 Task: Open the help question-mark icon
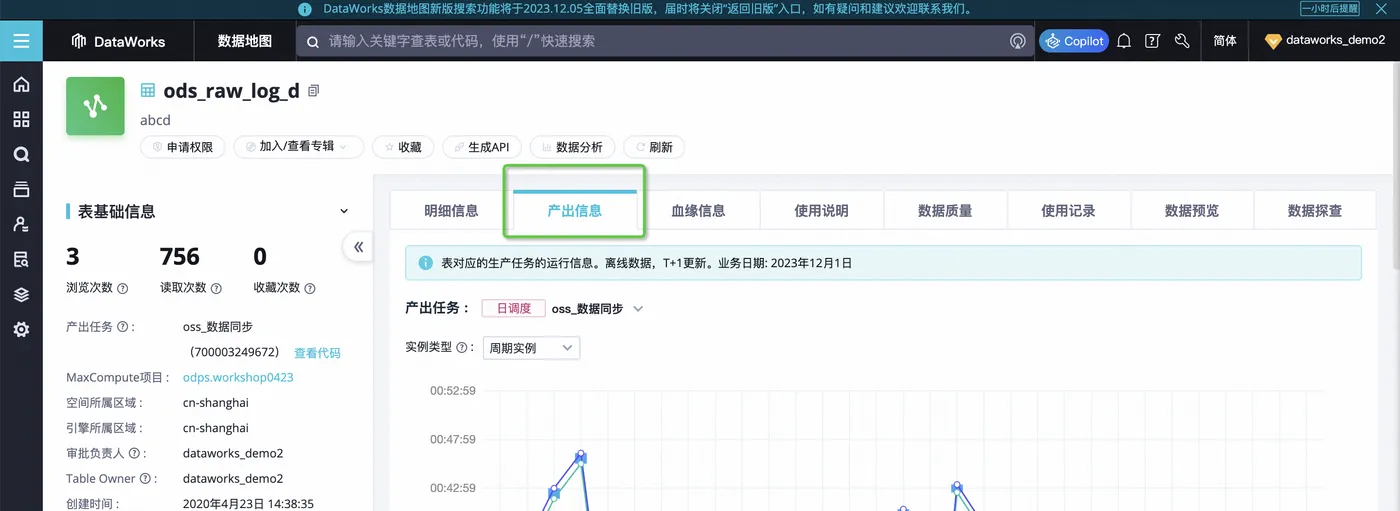tap(1152, 41)
